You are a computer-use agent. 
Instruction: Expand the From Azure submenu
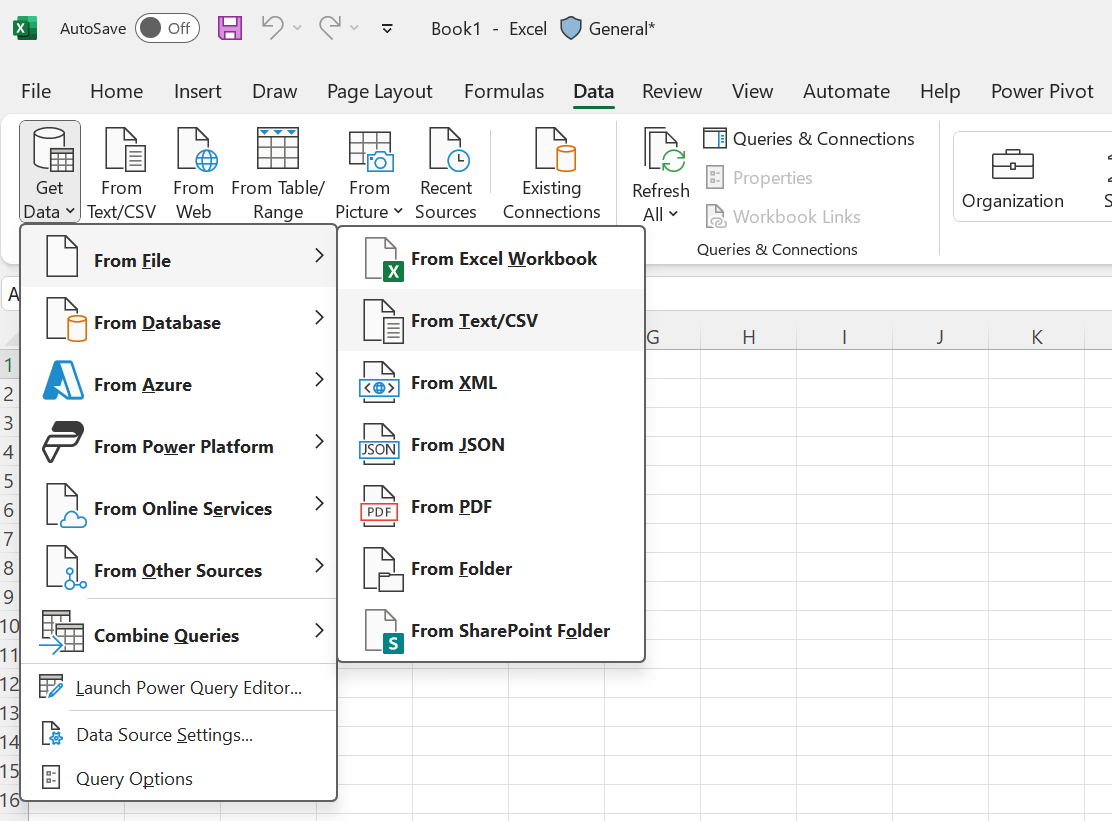click(179, 381)
